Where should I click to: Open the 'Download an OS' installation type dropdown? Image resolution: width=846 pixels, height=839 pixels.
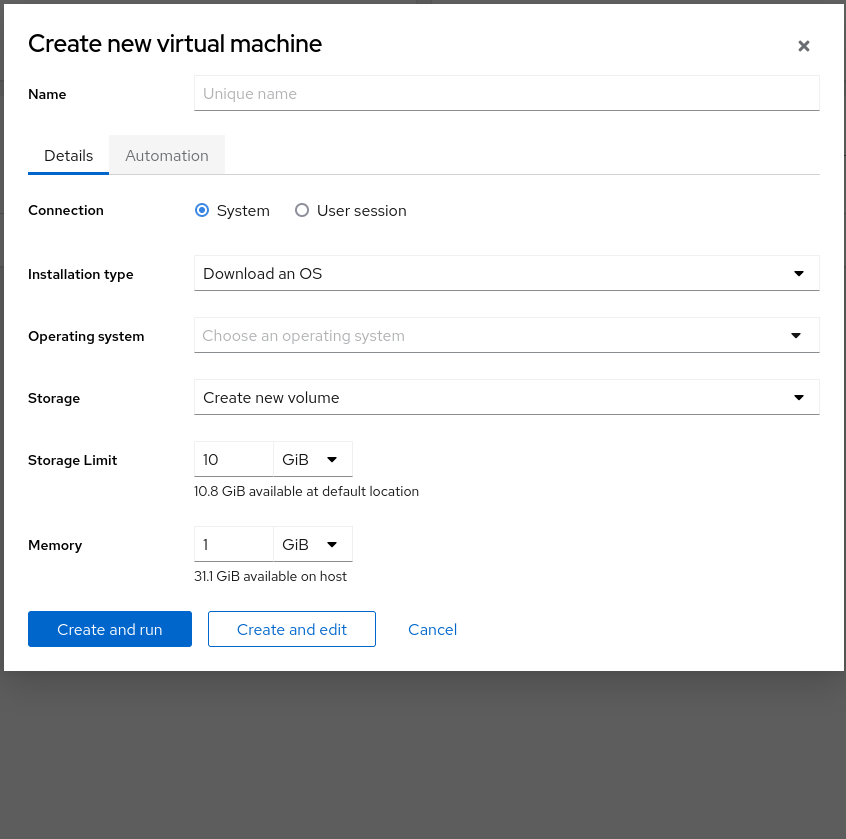(490, 273)
